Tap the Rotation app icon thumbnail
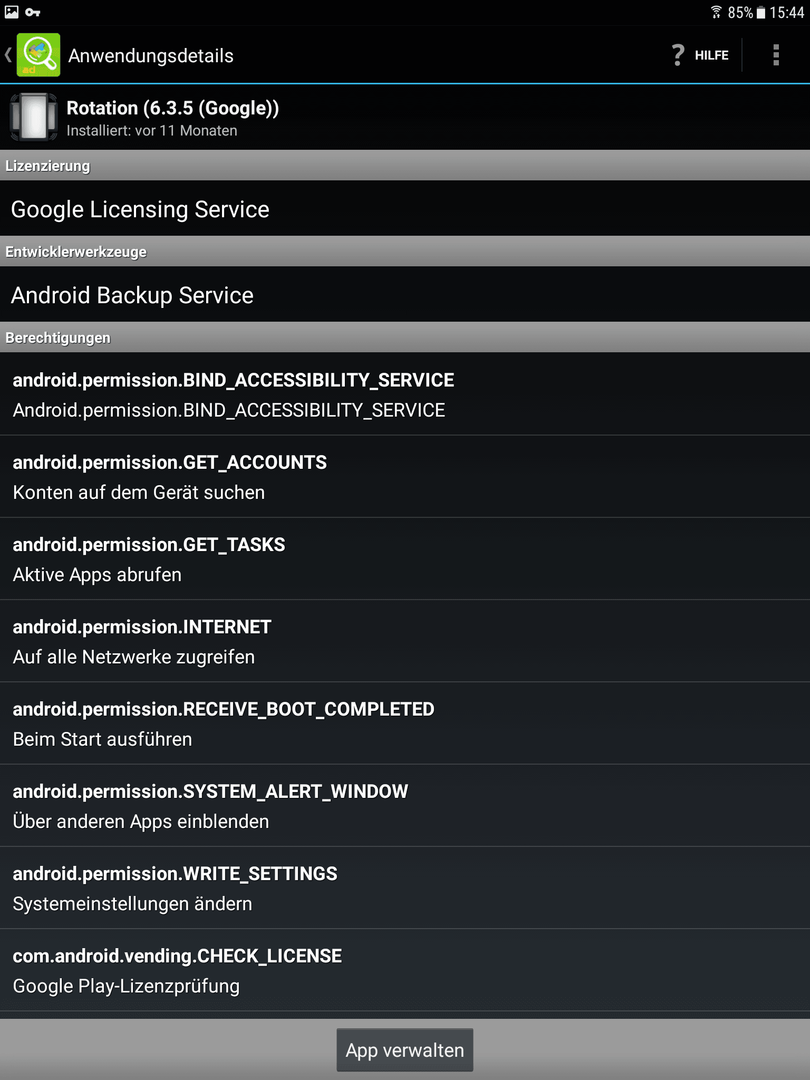This screenshot has height=1080, width=810. coord(33,117)
